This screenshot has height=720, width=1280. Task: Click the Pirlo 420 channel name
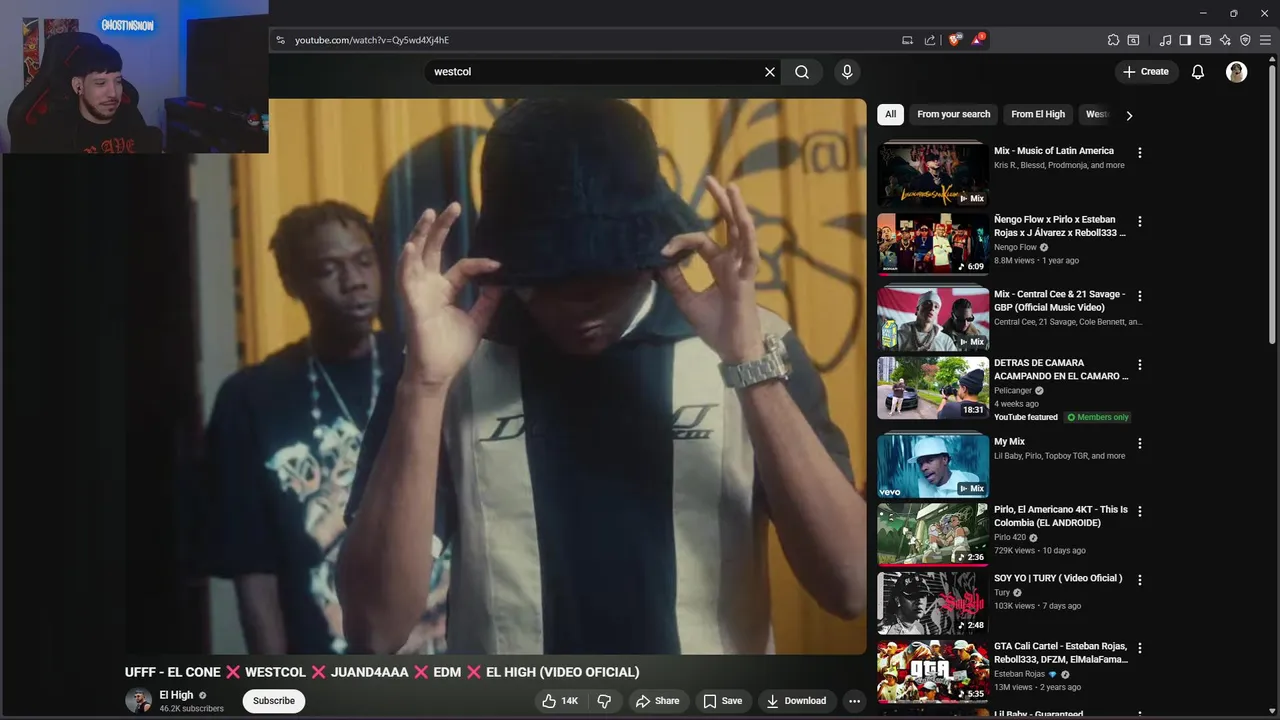(1010, 537)
